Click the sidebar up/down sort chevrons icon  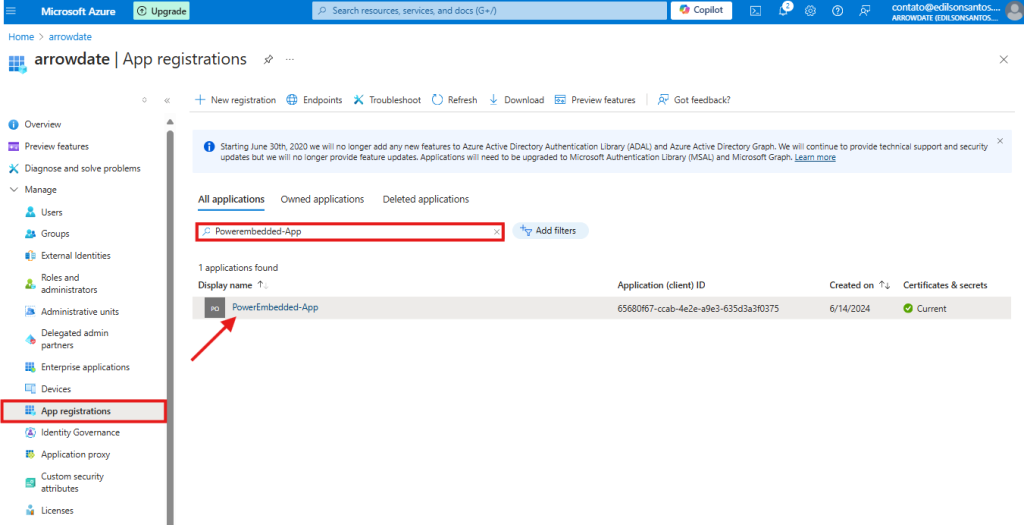click(x=144, y=100)
